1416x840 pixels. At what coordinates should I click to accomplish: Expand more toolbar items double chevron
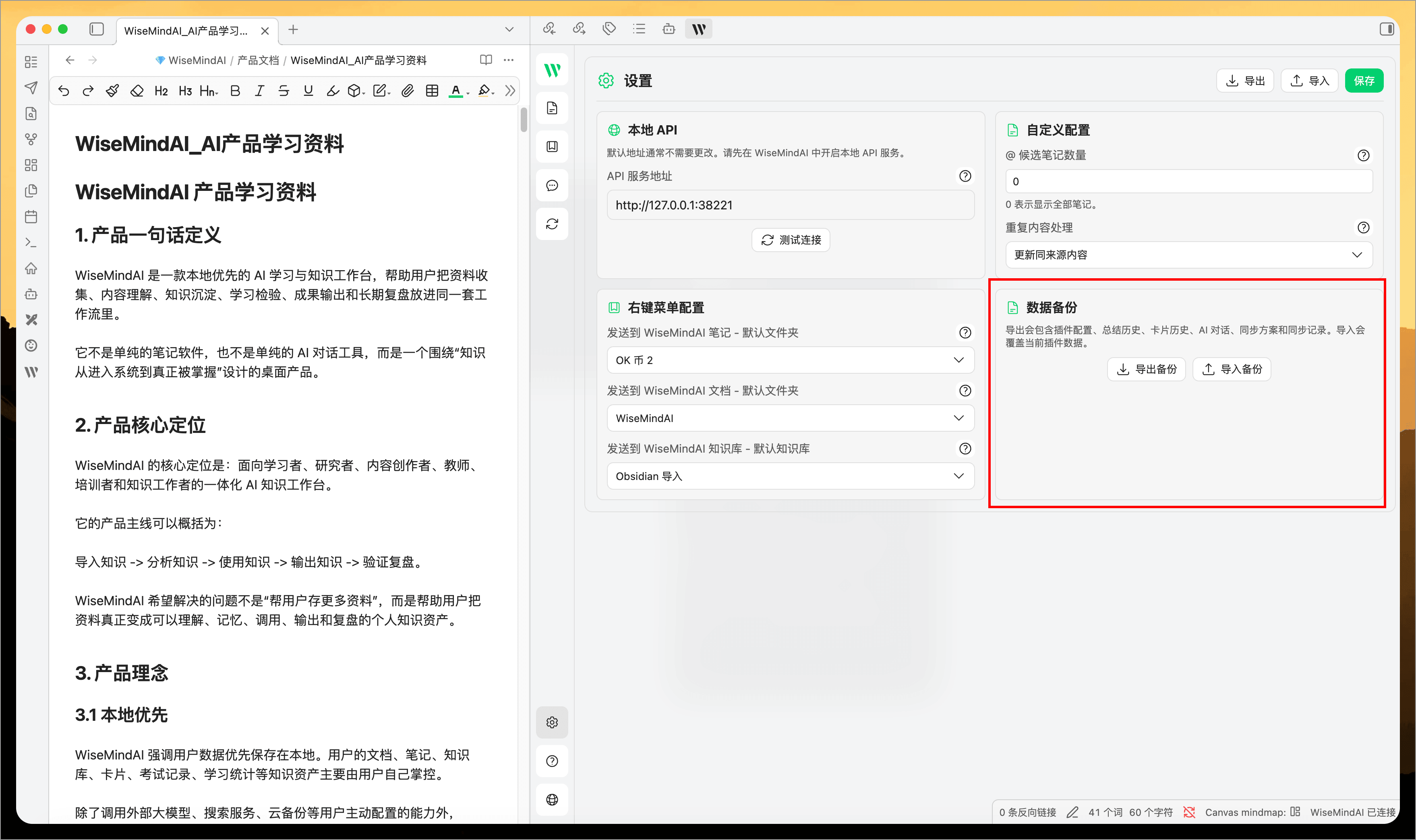(x=510, y=91)
